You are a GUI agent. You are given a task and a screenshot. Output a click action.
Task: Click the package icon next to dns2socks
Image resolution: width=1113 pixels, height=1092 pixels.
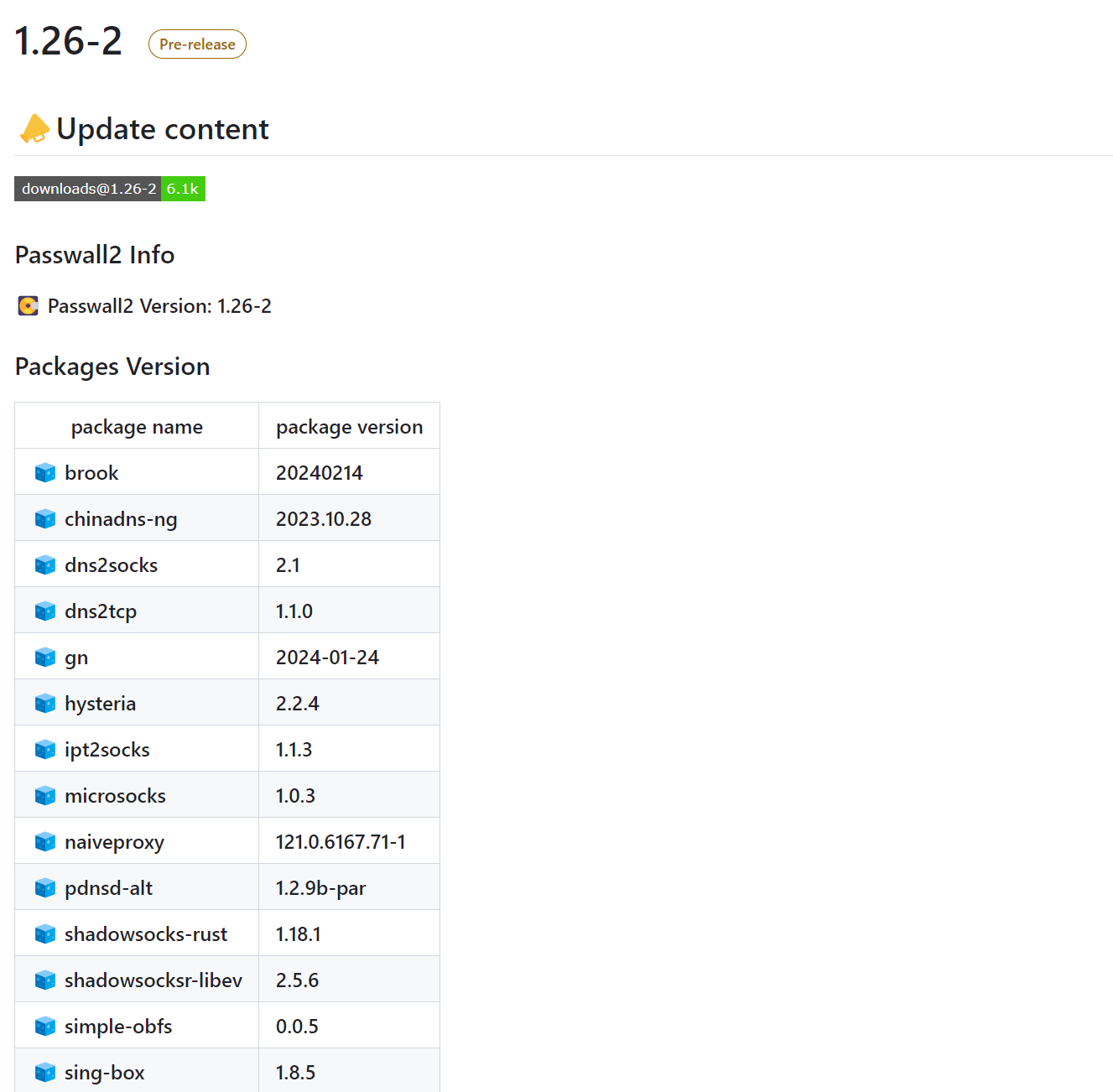pyautogui.click(x=45, y=565)
